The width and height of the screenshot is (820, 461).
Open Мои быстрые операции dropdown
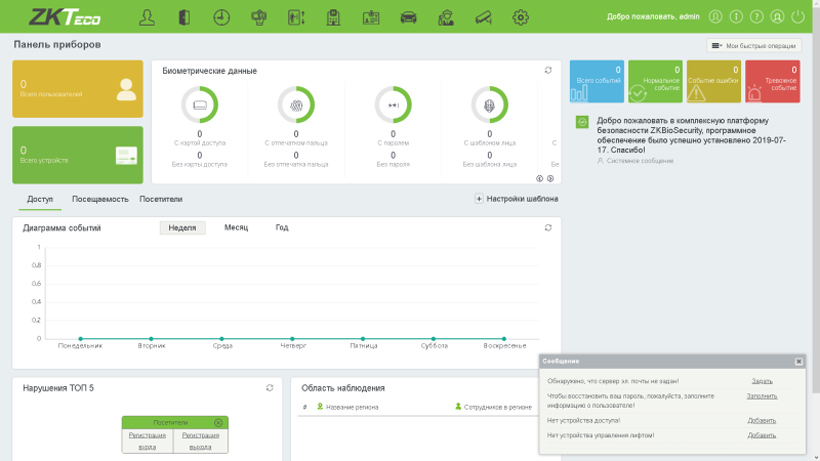[754, 46]
